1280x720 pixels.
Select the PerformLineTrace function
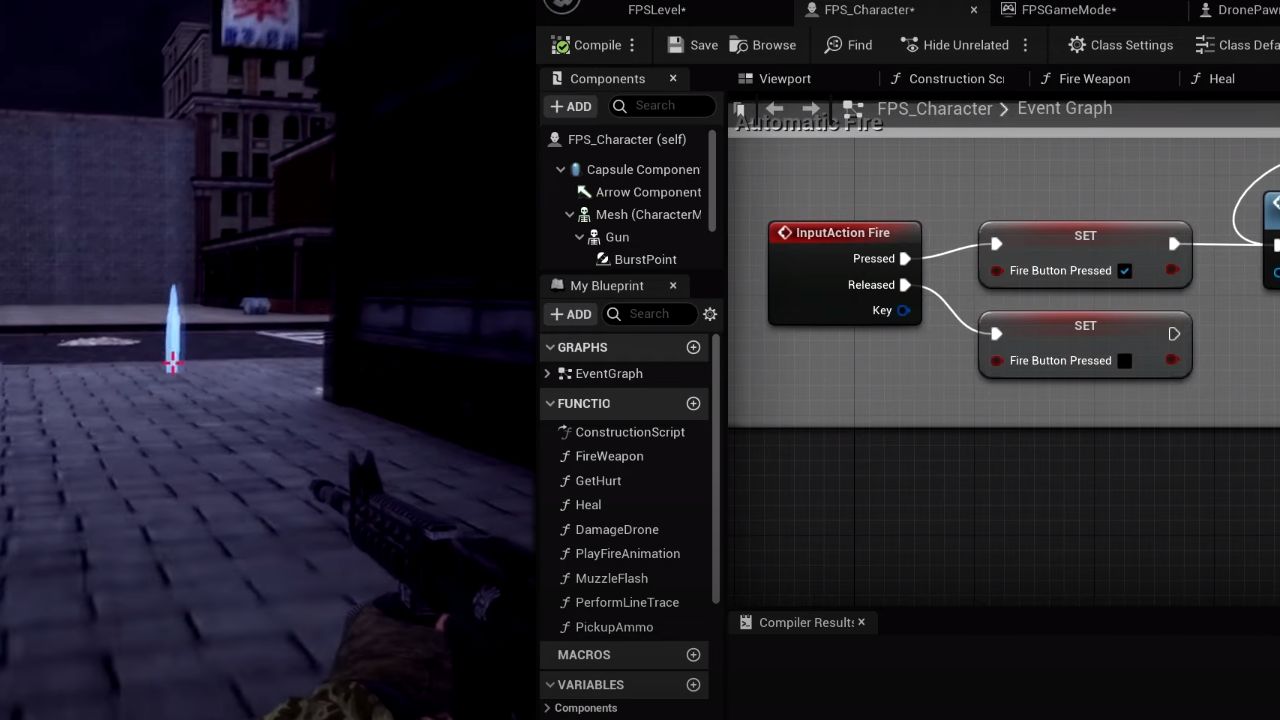click(x=627, y=602)
